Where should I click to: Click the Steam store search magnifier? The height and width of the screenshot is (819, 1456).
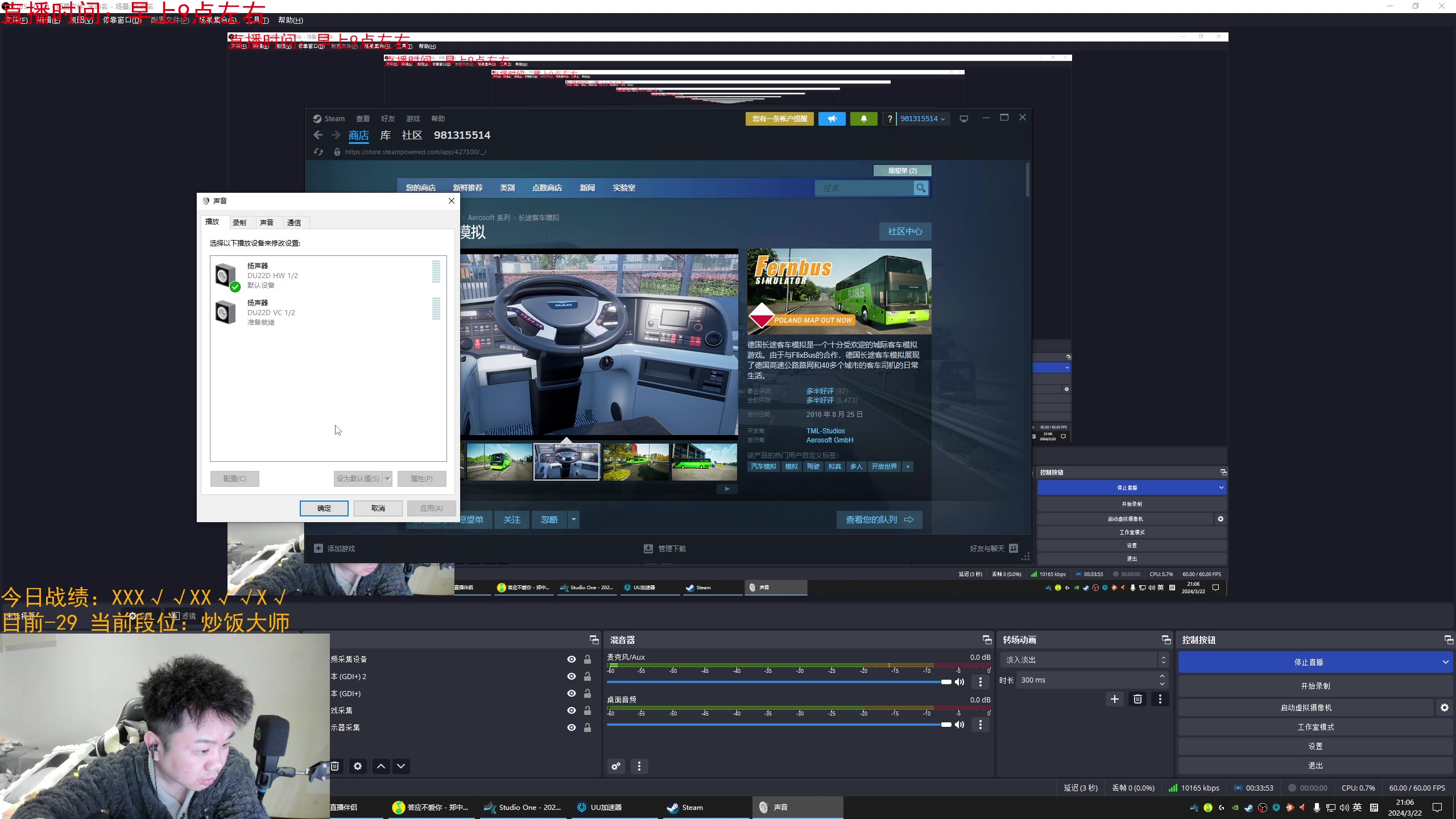point(920,188)
